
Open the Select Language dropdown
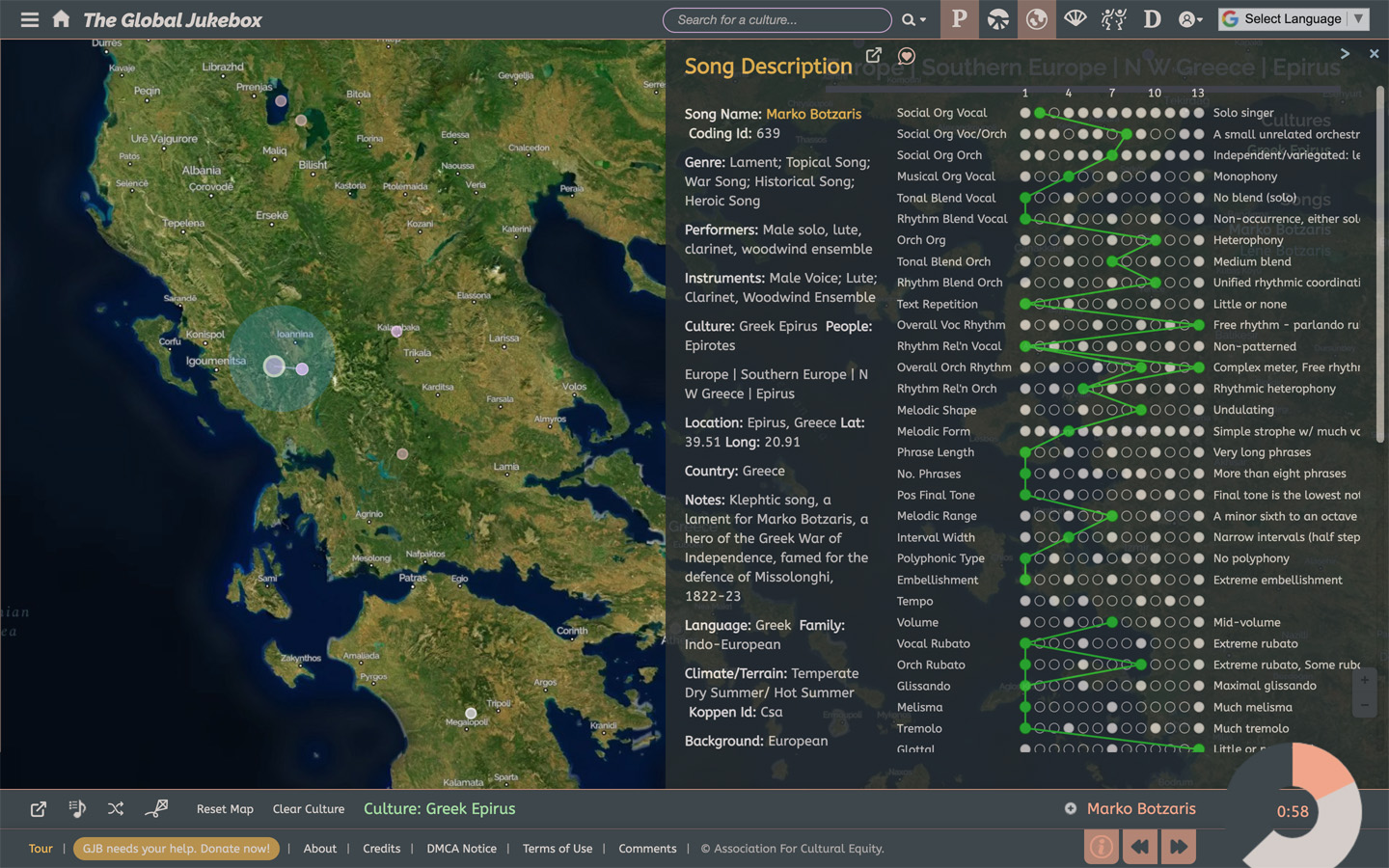click(1294, 18)
